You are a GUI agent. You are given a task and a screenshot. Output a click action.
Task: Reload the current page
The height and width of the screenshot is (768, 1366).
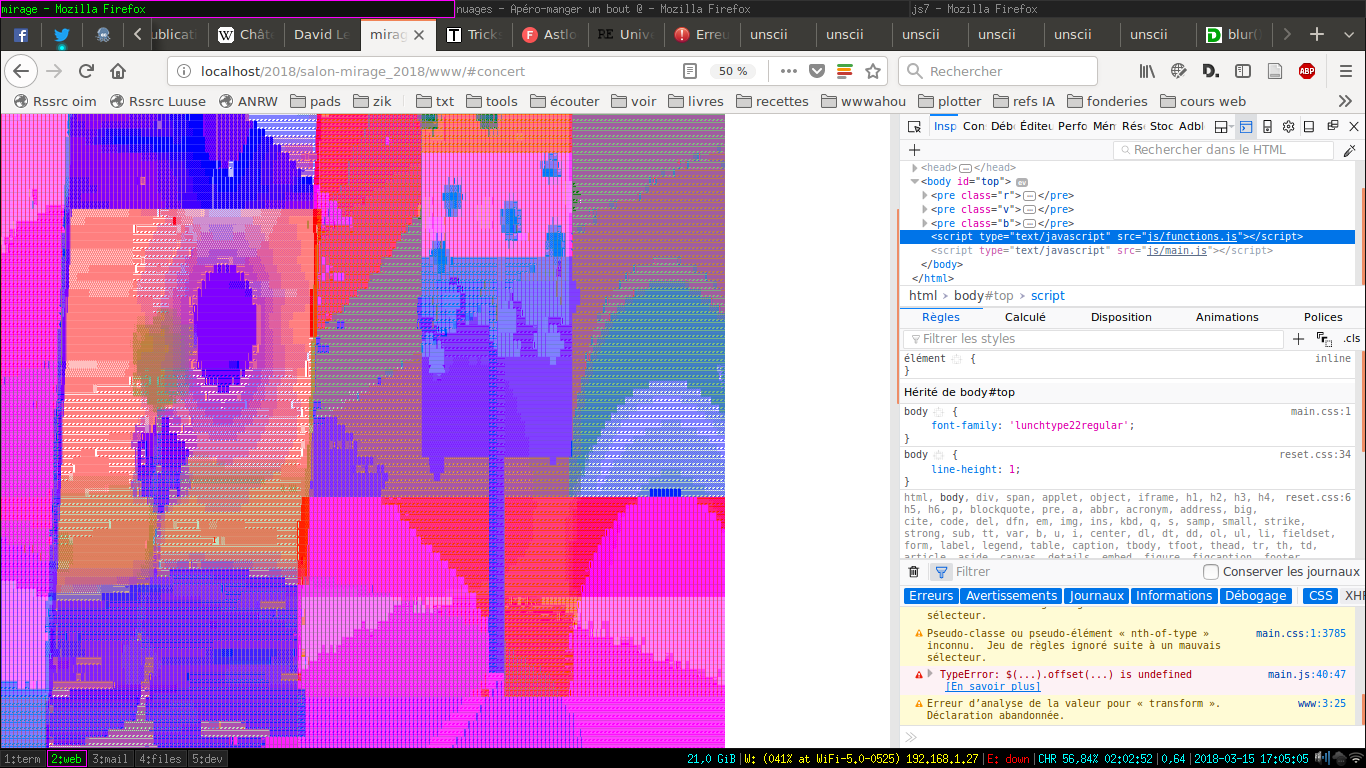[86, 71]
